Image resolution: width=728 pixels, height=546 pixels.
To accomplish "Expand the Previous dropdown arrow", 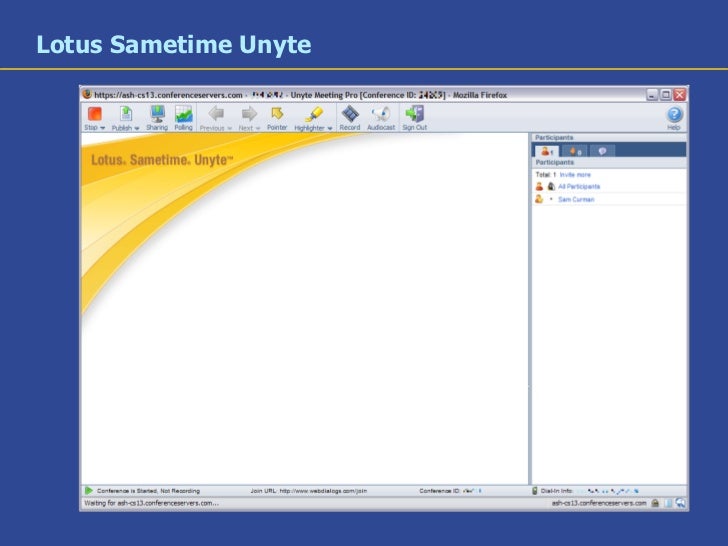I will coord(229,129).
